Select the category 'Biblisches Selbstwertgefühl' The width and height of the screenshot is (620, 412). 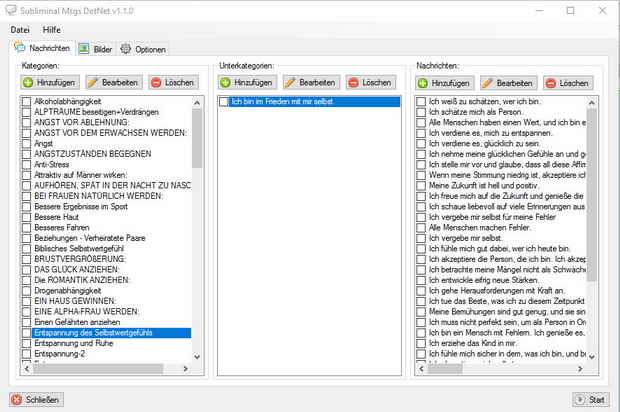(x=79, y=249)
